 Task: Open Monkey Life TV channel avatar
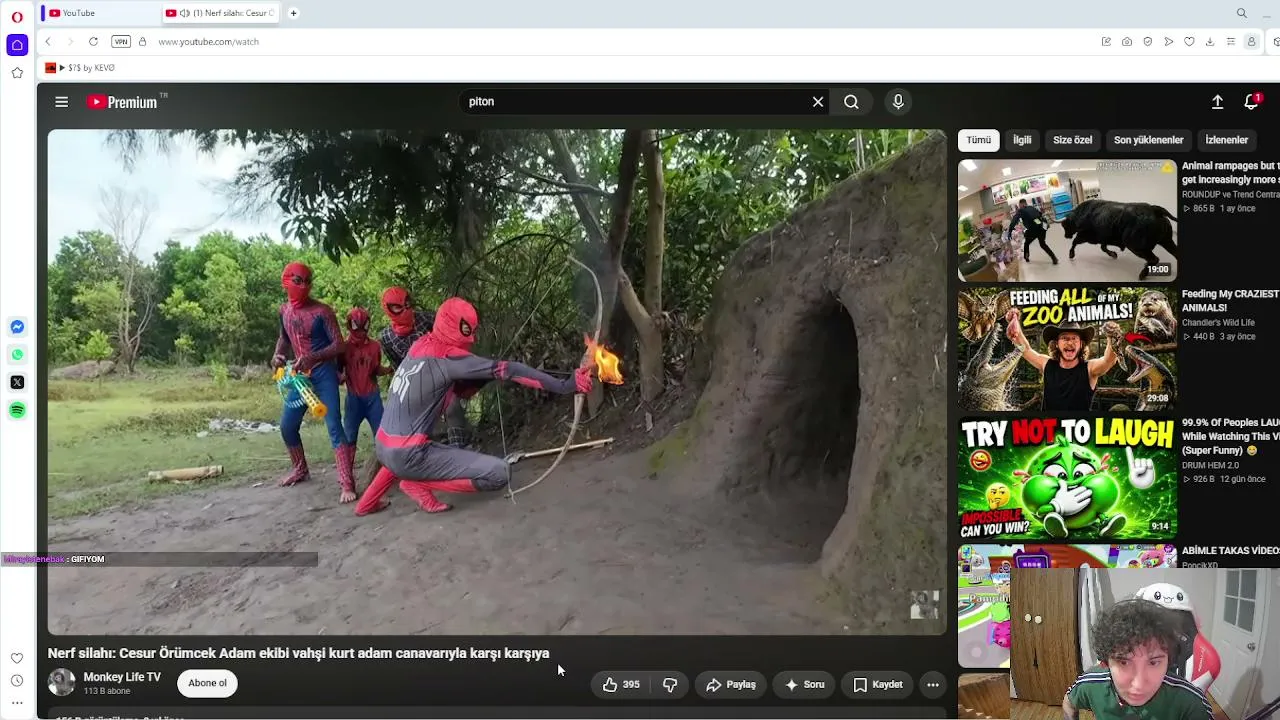coord(62,682)
